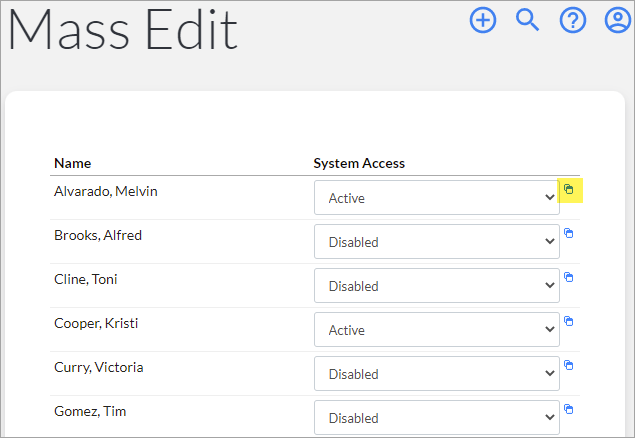Image resolution: width=635 pixels, height=438 pixels.
Task: Select the name Curry, Victoria
Action: pos(98,367)
